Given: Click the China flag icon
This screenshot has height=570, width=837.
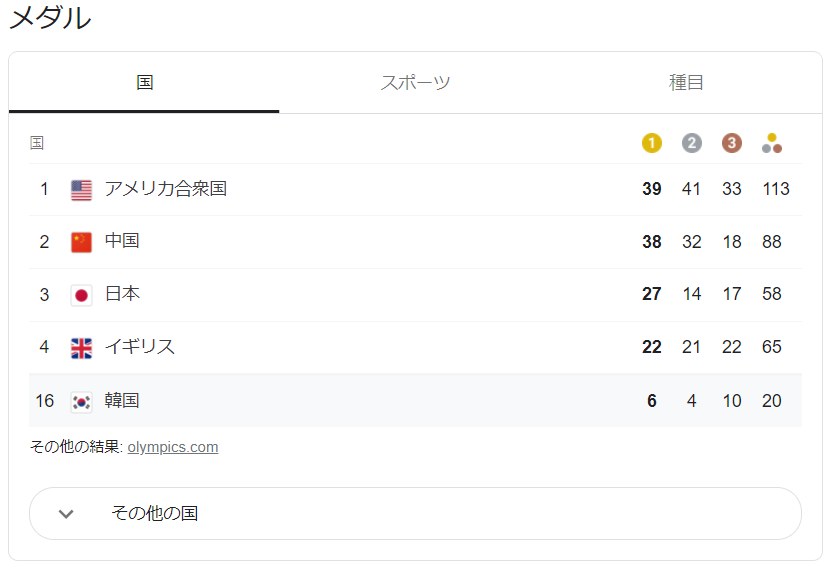Looking at the screenshot, I should [81, 242].
